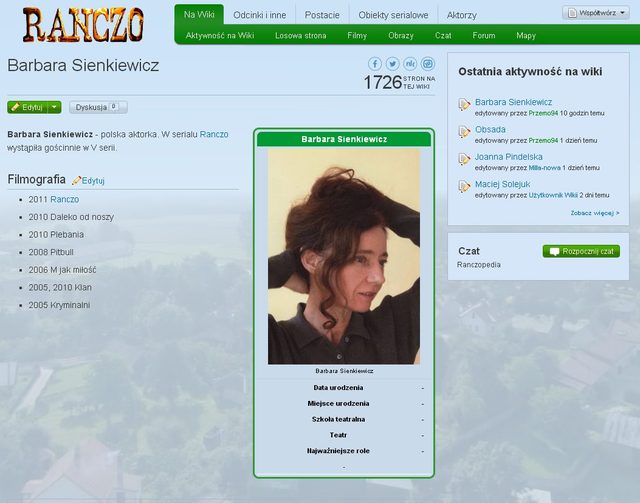Click pencil icon next to Filmografia heading
Viewport: 640px width, 503px height.
point(76,180)
